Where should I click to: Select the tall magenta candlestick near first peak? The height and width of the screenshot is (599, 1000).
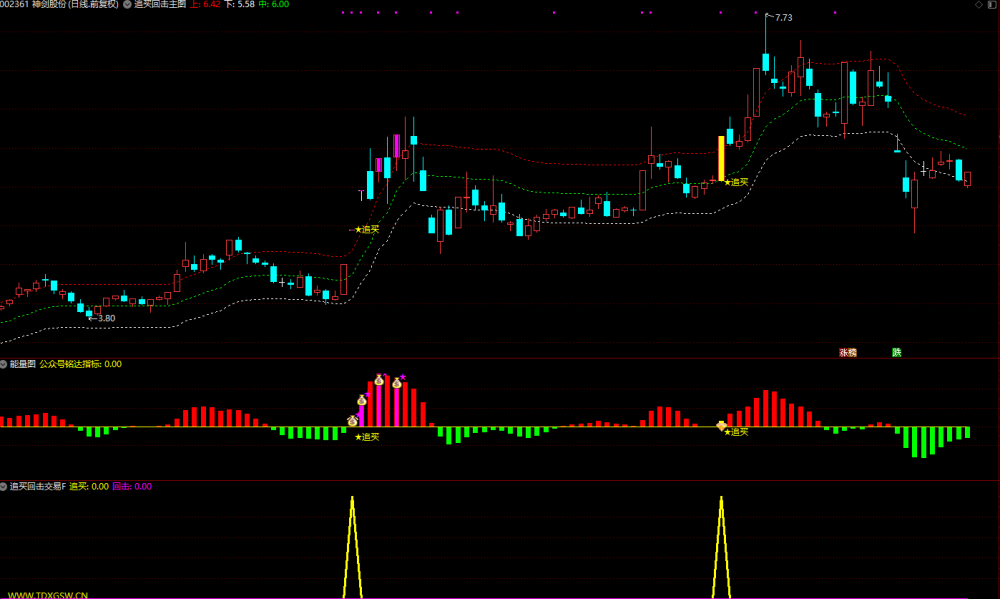click(397, 146)
